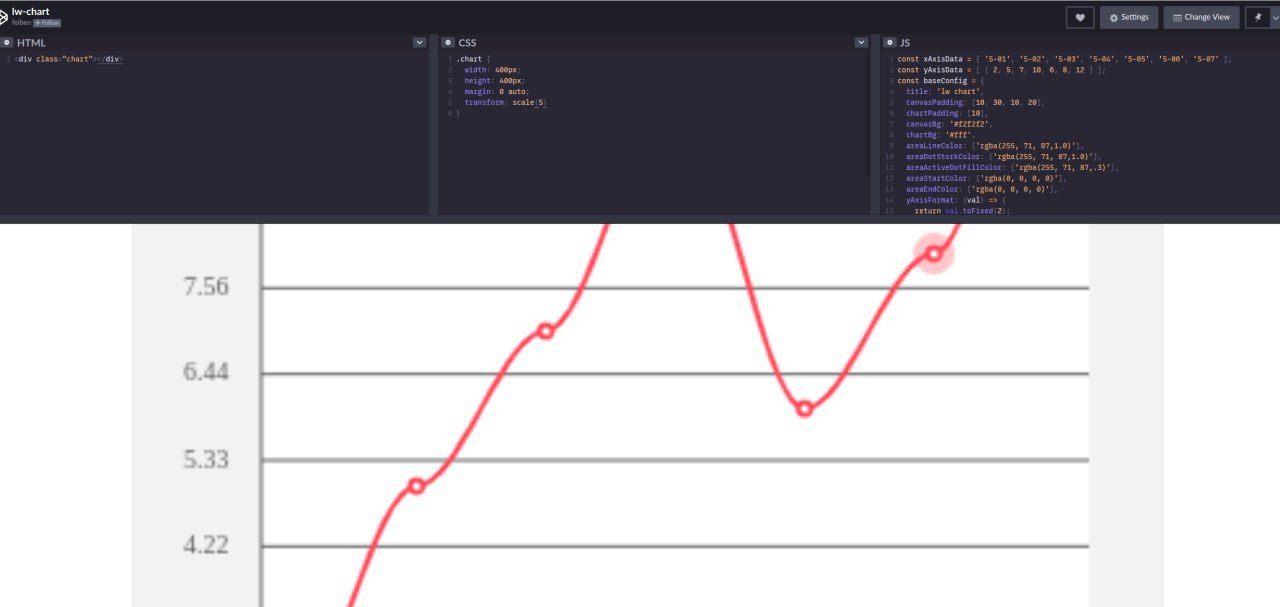Click the yAxisFormat JS line
1280x607 pixels.
[x=956, y=200]
